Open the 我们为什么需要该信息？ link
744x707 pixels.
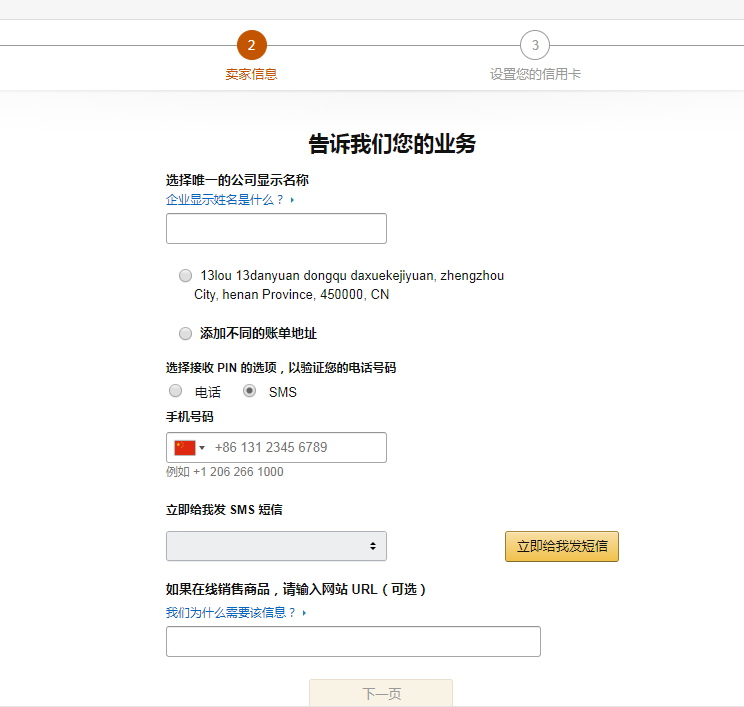pos(236,613)
